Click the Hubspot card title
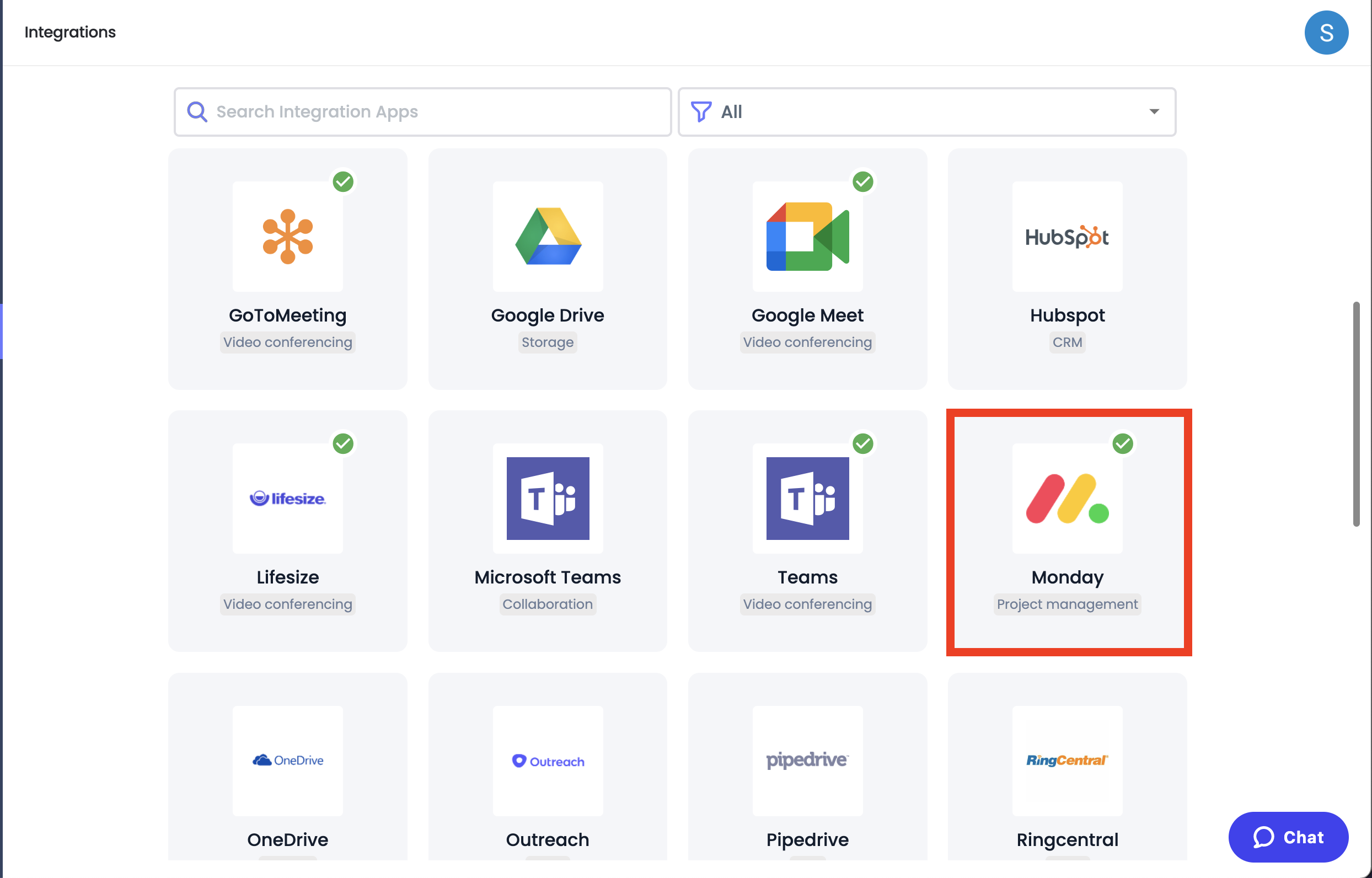The image size is (1372, 878). coord(1067,315)
